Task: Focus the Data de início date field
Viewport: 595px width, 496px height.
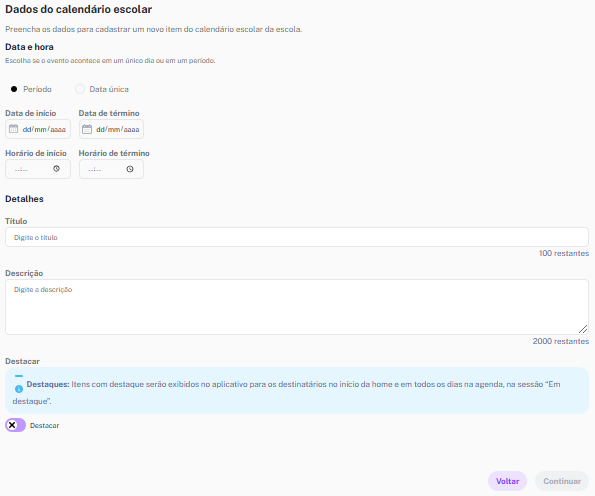Action: click(x=38, y=129)
